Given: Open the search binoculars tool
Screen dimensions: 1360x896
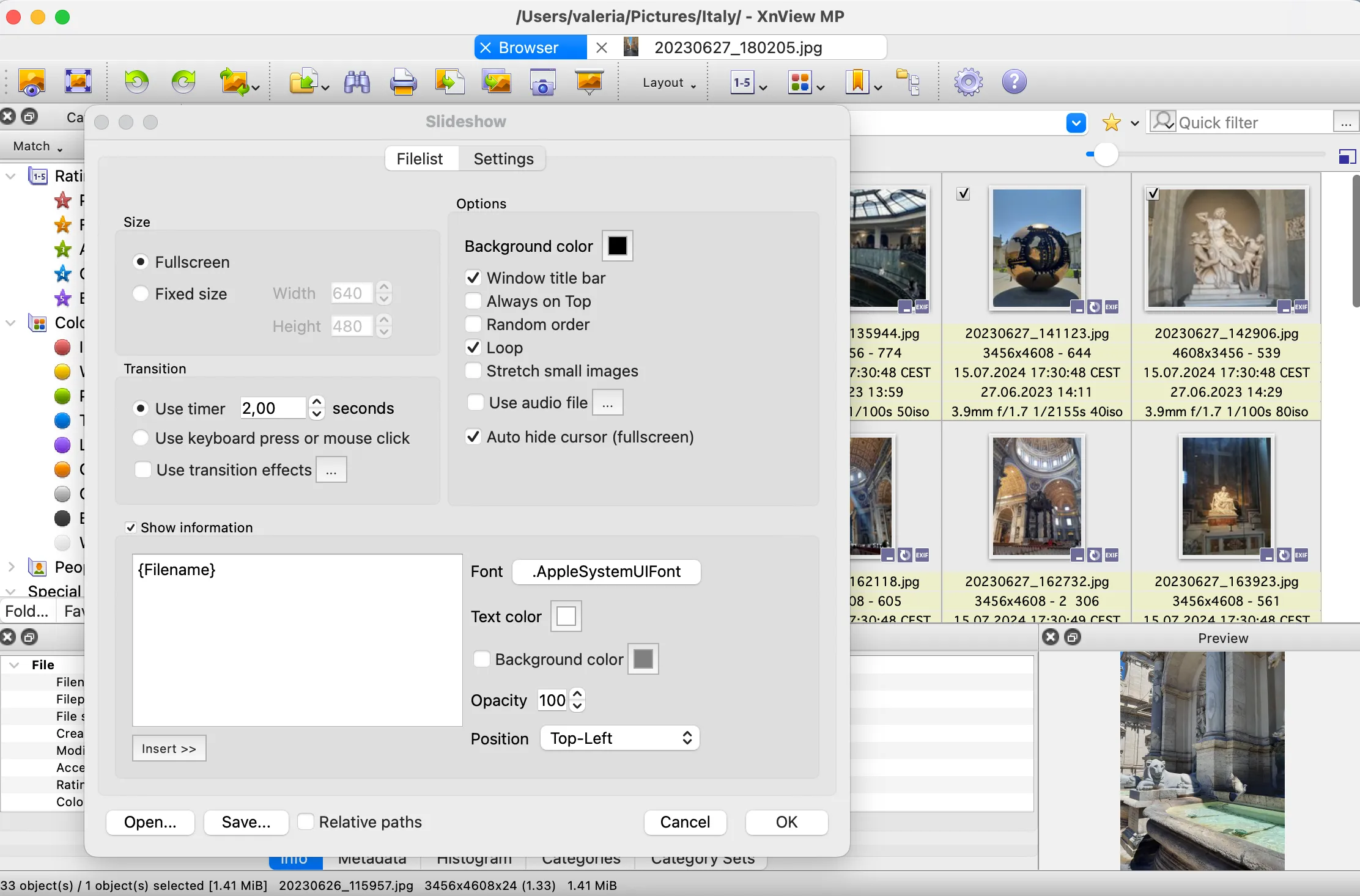Looking at the screenshot, I should click(x=357, y=81).
